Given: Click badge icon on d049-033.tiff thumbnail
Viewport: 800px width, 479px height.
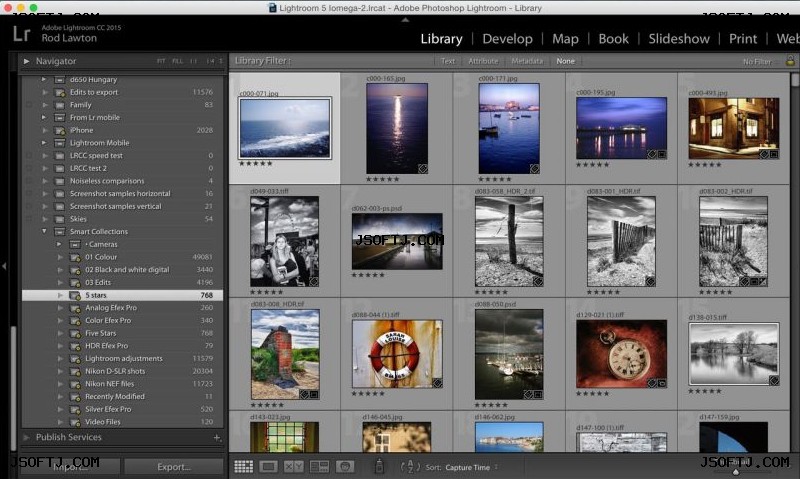Looking at the screenshot, I should (x=314, y=282).
